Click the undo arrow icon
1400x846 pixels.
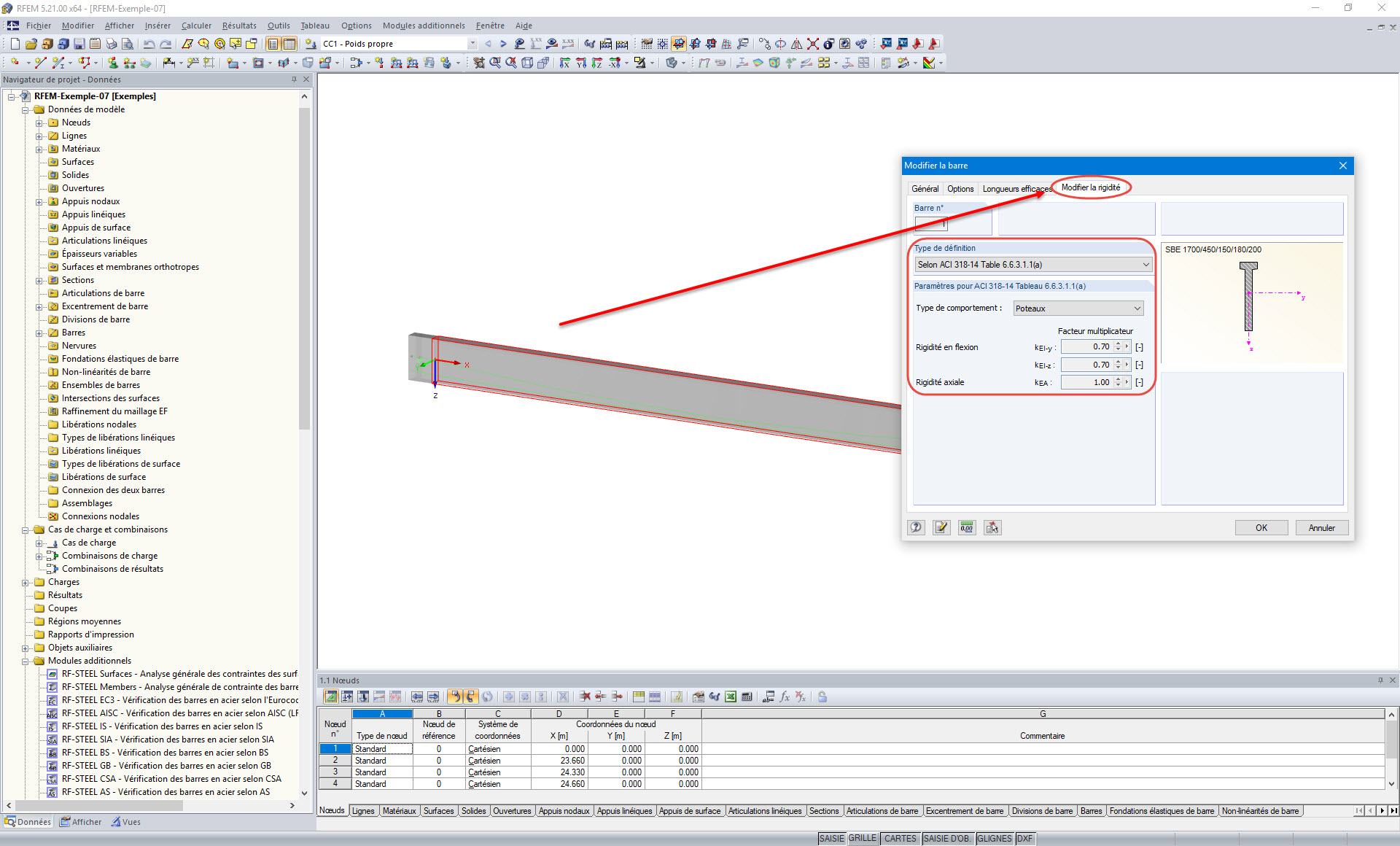149,44
